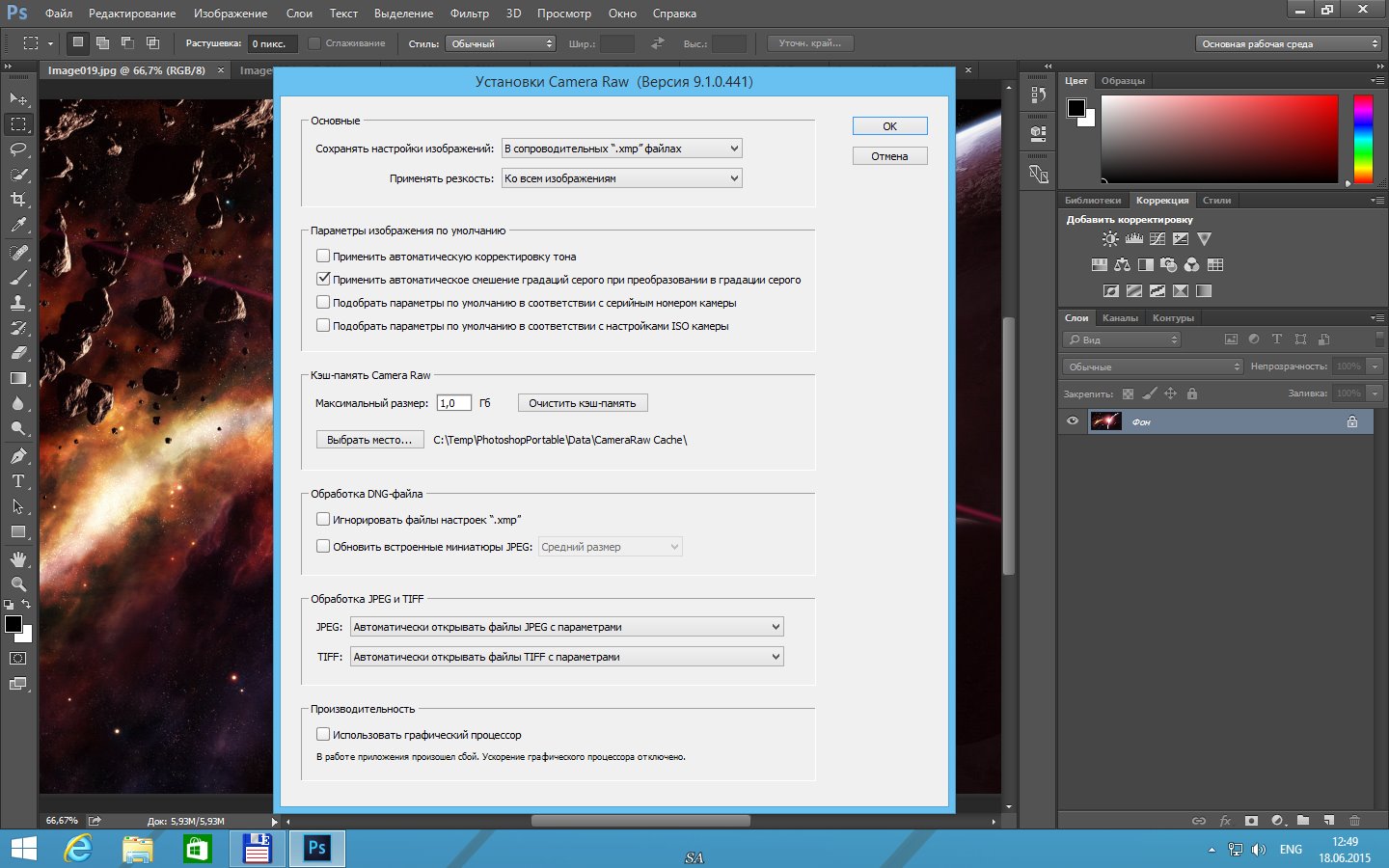Open the Фильтр menu
The height and width of the screenshot is (868, 1389).
click(469, 14)
